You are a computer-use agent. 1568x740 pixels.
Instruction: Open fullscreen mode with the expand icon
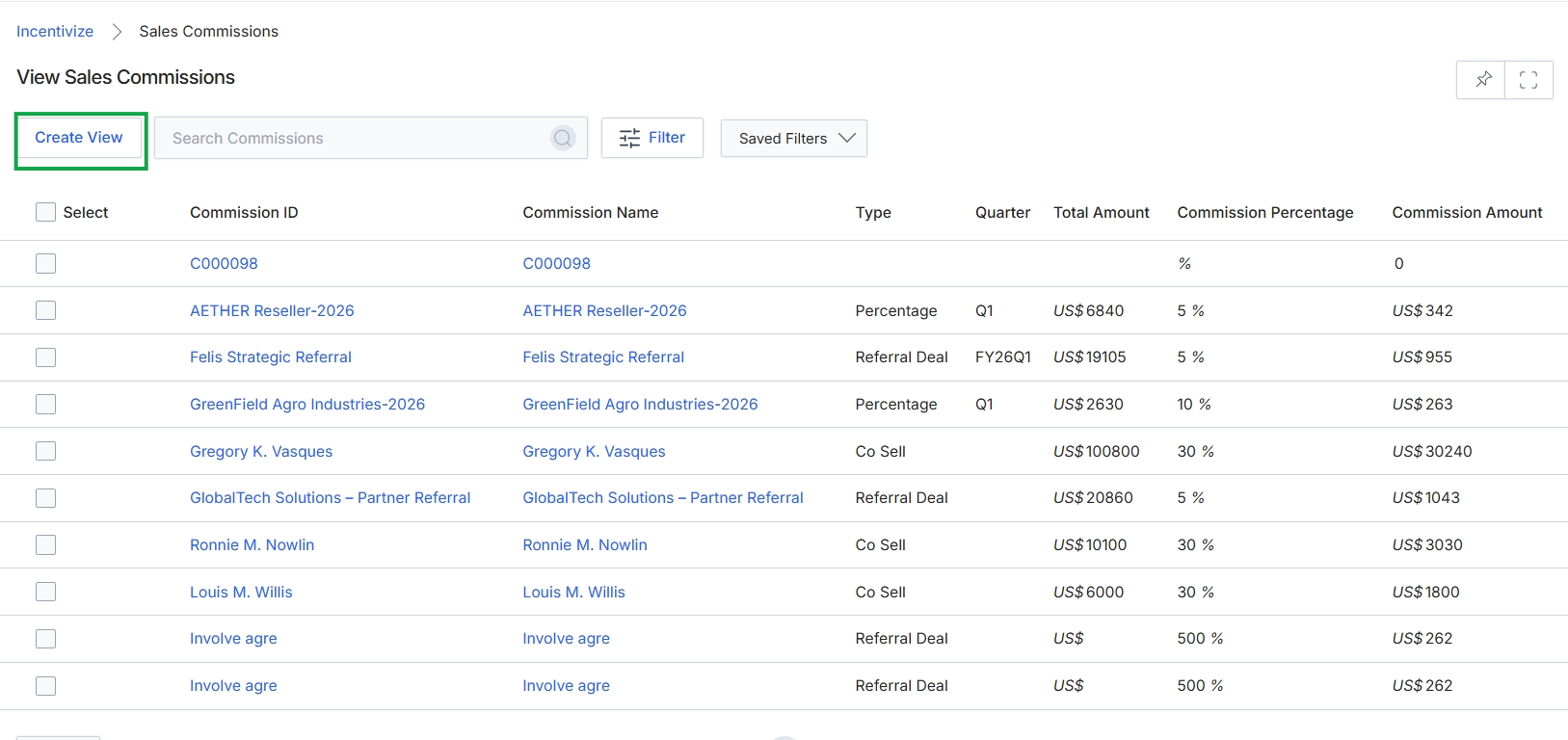[x=1528, y=80]
